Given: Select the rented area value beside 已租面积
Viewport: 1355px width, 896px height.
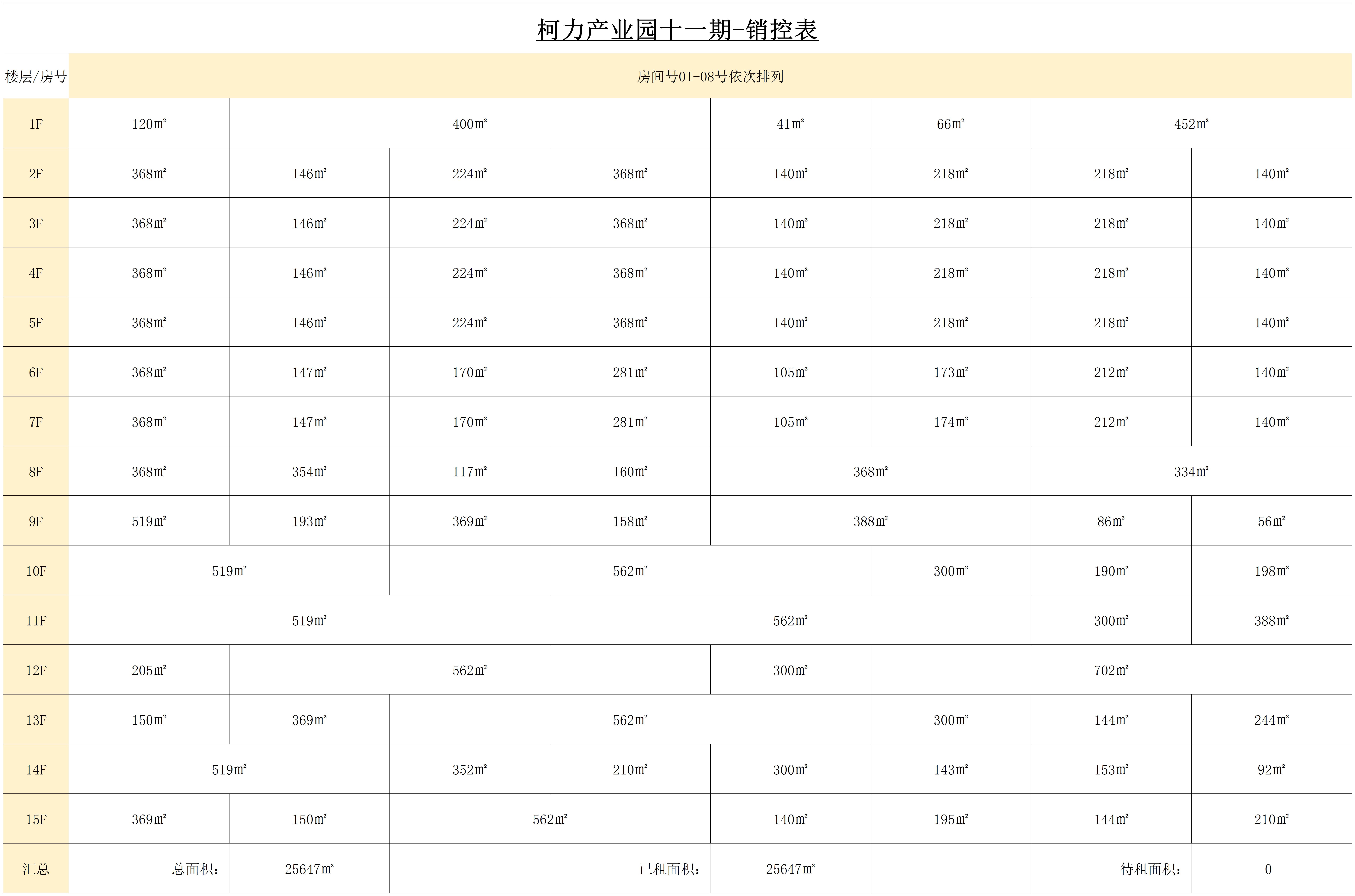Looking at the screenshot, I should [x=791, y=869].
